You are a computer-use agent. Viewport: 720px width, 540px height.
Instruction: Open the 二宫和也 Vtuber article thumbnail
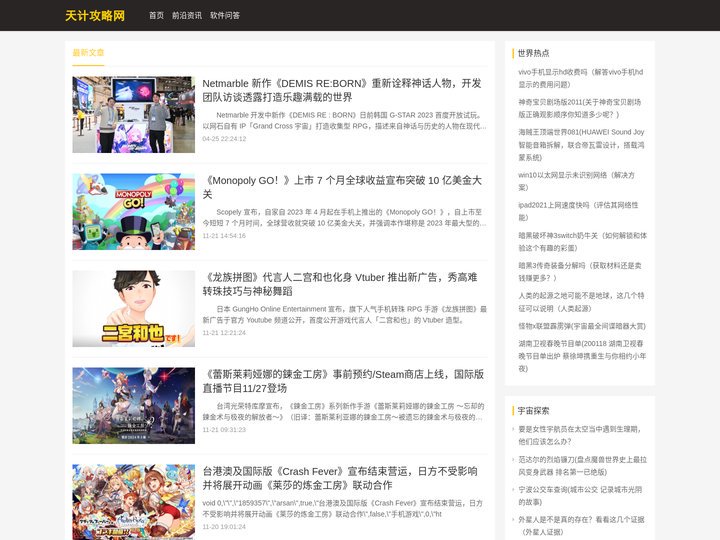pyautogui.click(x=134, y=309)
